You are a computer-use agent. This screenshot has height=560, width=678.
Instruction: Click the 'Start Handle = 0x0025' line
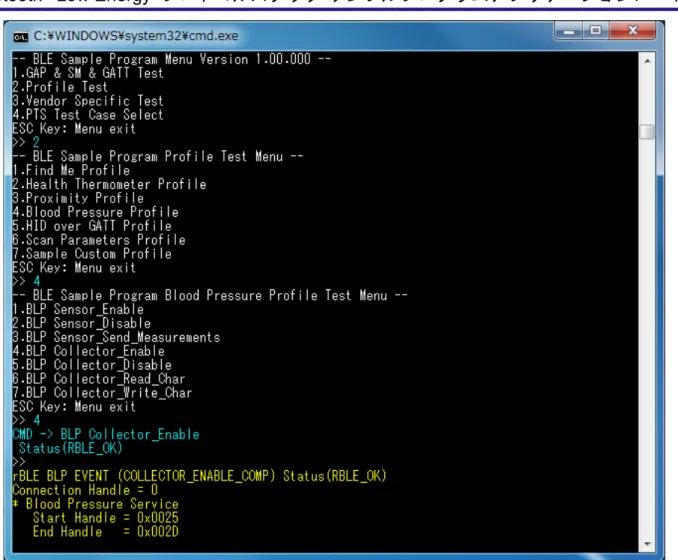pyautogui.click(x=106, y=518)
